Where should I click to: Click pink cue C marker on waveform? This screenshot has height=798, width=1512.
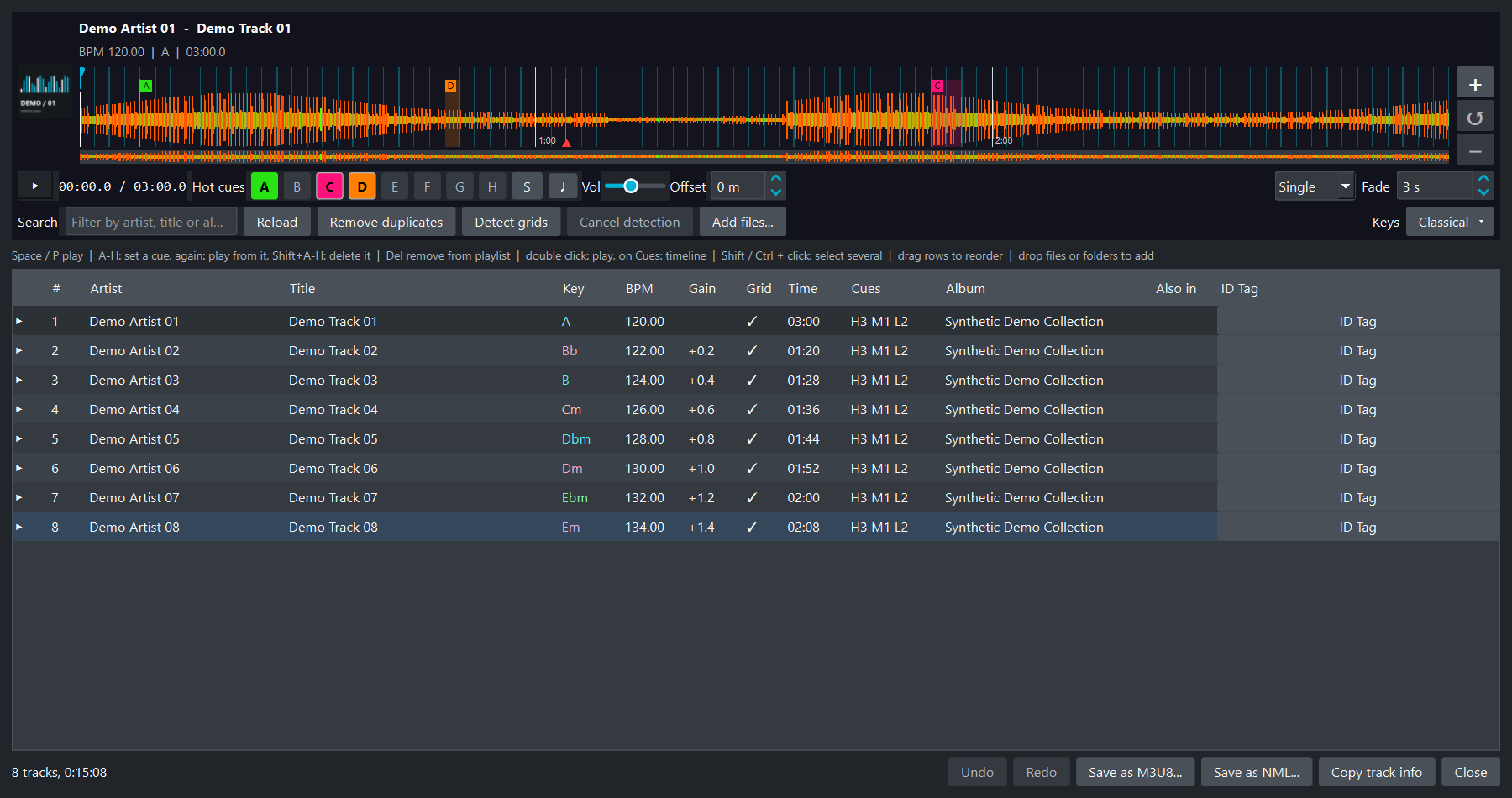937,86
